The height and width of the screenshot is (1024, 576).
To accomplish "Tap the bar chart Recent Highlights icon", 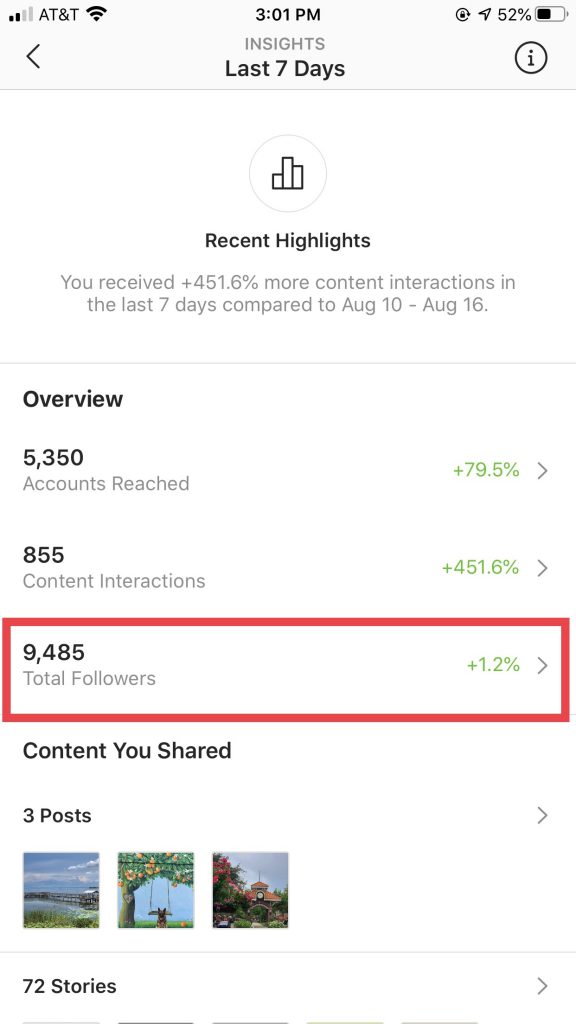I will 288,173.
